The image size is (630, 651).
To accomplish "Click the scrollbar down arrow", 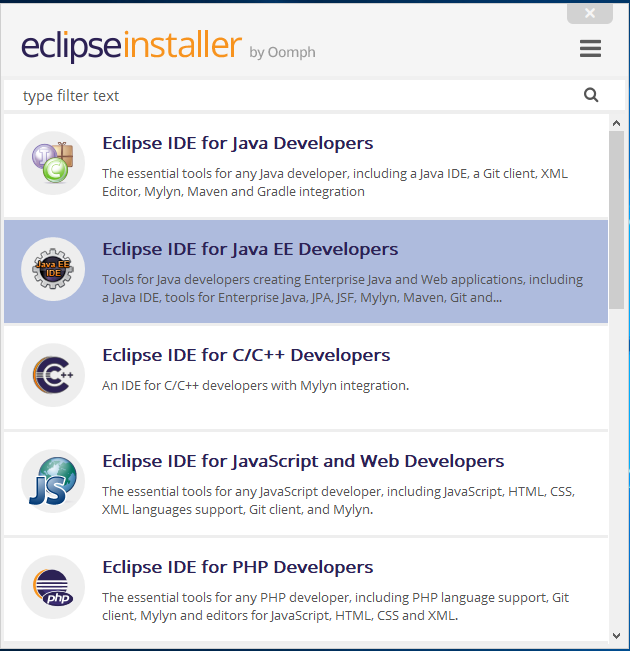I will [616, 636].
